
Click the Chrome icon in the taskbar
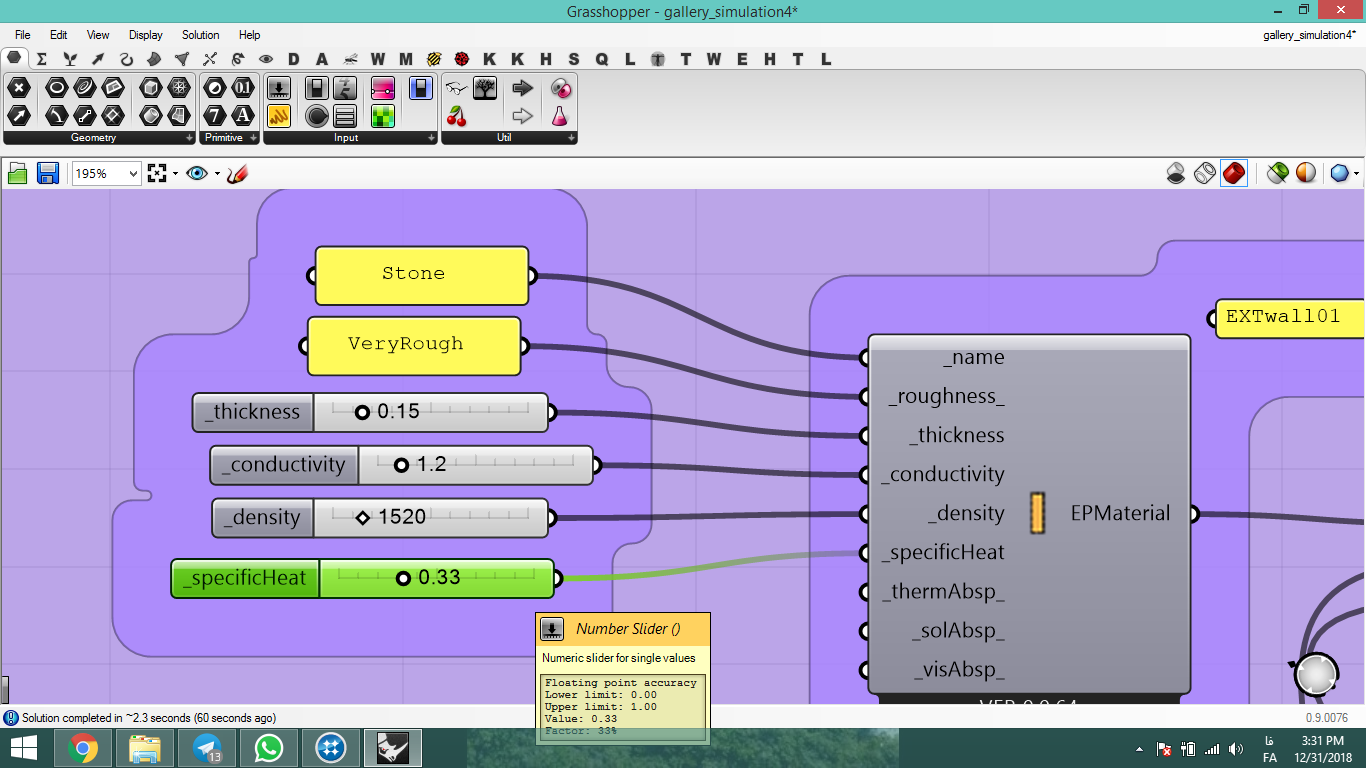(83, 748)
